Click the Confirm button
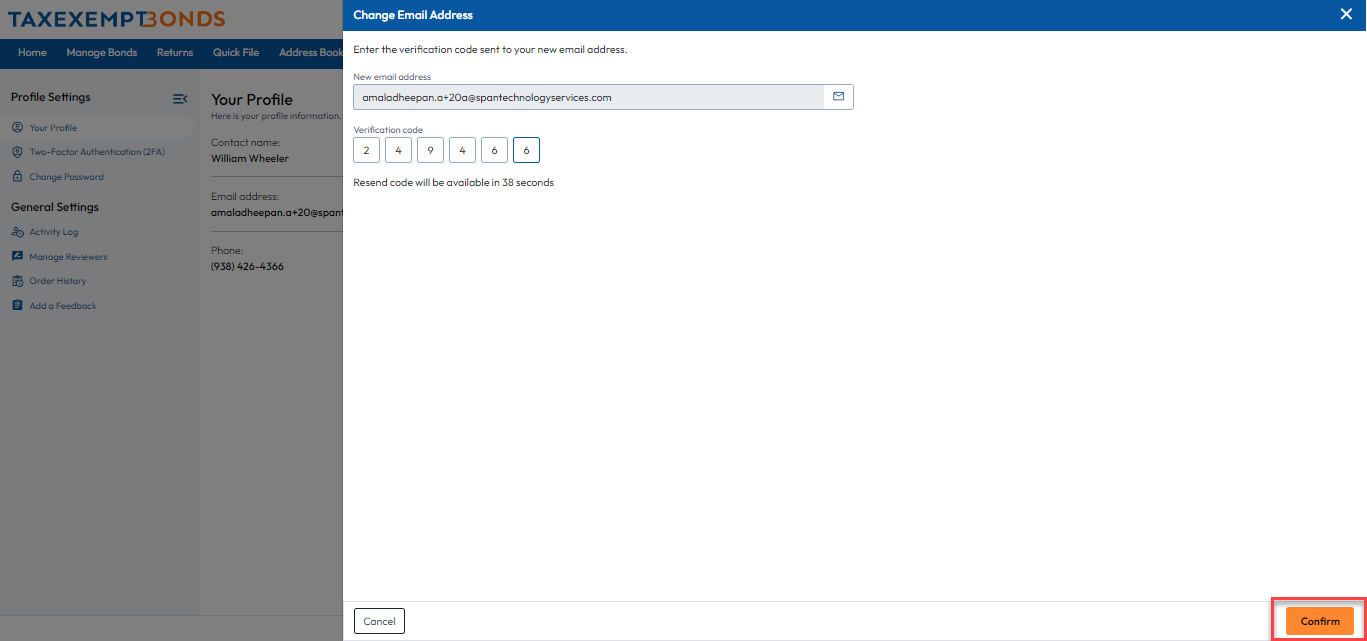The width and height of the screenshot is (1367, 641). click(x=1319, y=621)
